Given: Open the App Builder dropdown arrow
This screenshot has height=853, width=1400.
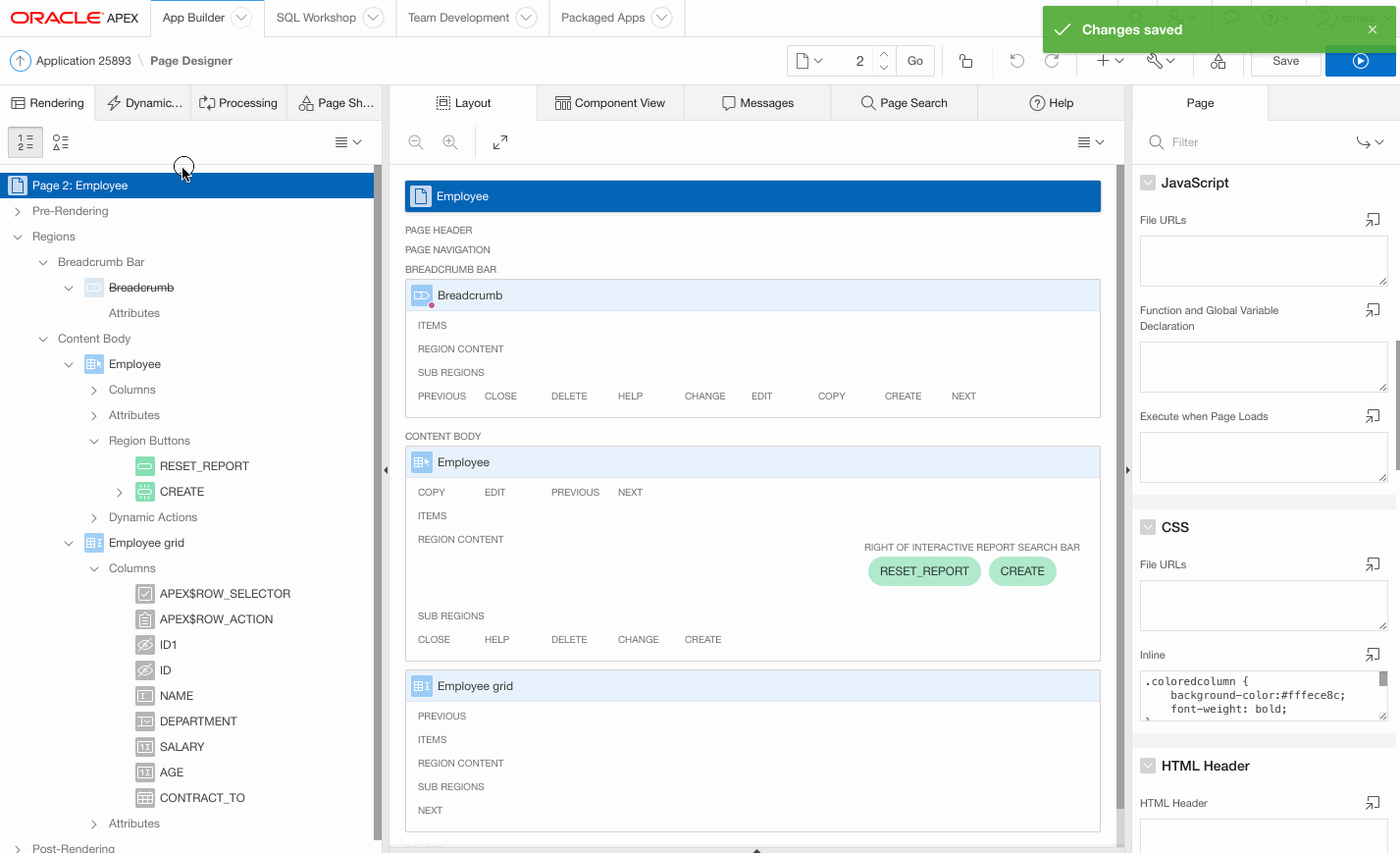Looking at the screenshot, I should pos(241,18).
